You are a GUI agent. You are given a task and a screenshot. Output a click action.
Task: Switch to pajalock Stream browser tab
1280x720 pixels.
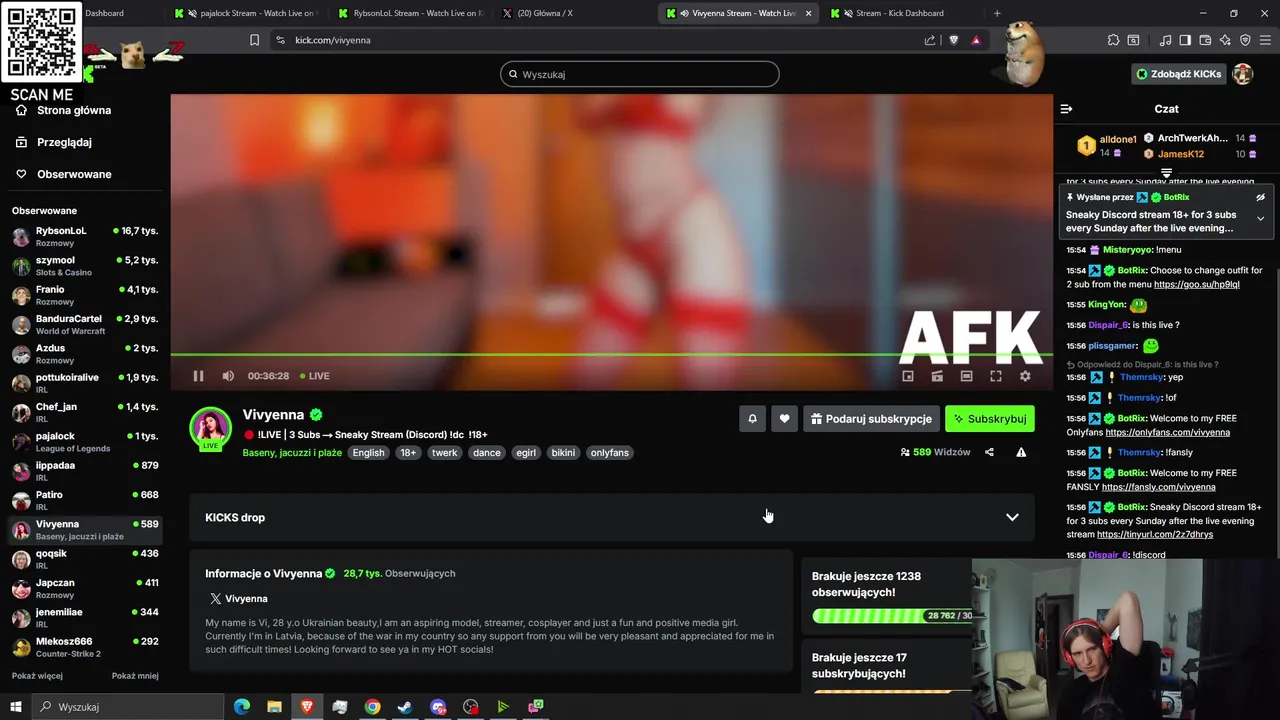coord(247,13)
